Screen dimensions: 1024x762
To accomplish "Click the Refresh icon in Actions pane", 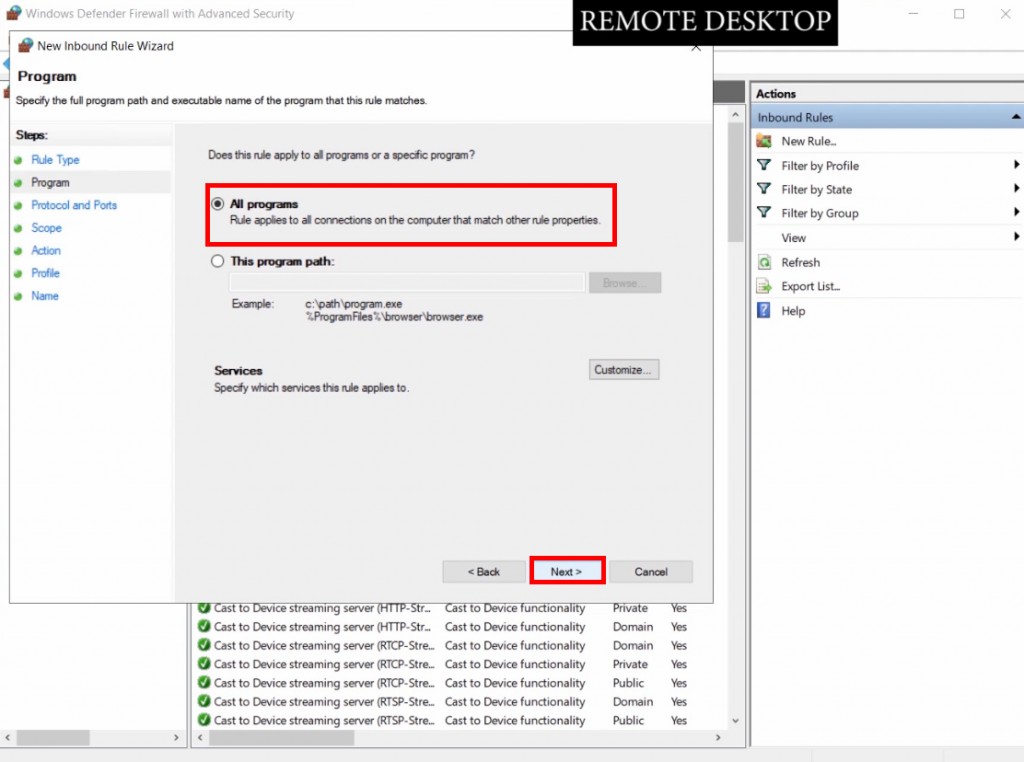I will click(x=763, y=262).
